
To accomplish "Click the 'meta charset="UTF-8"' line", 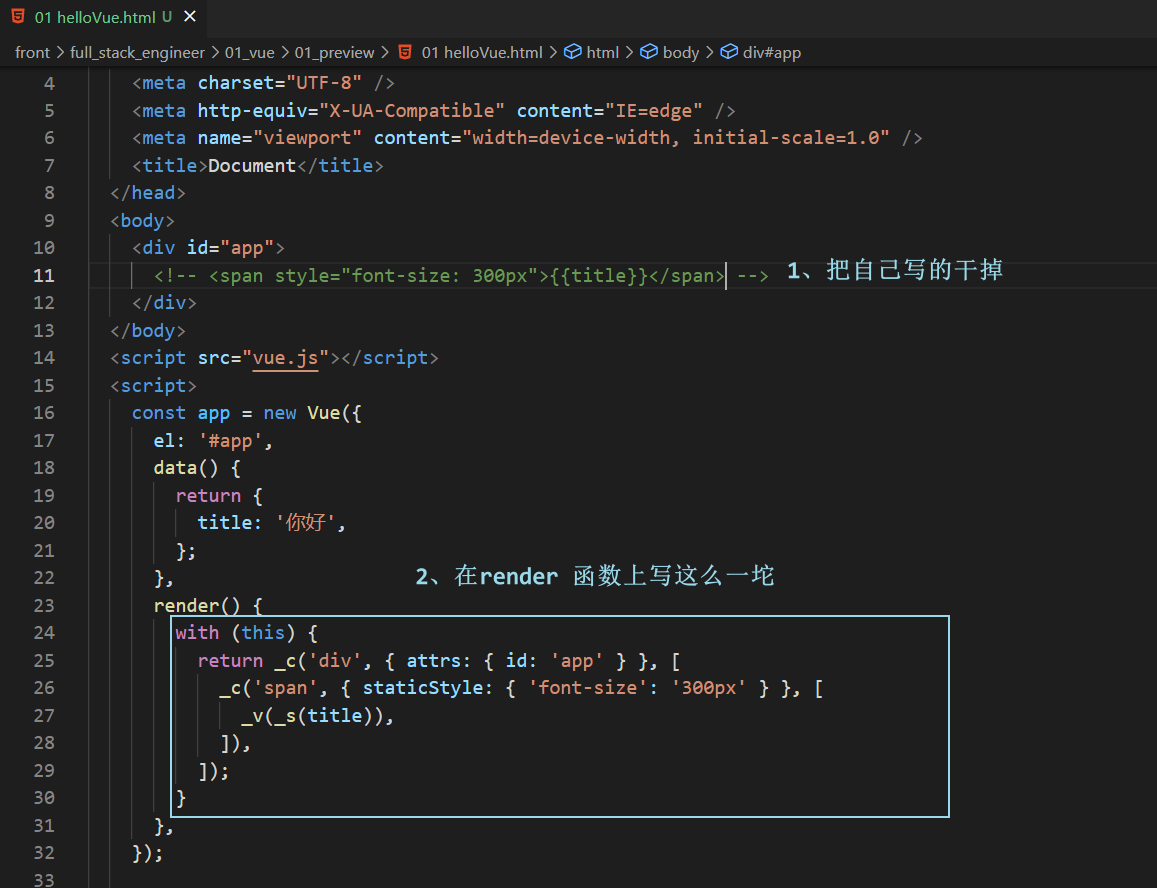I will point(263,83).
